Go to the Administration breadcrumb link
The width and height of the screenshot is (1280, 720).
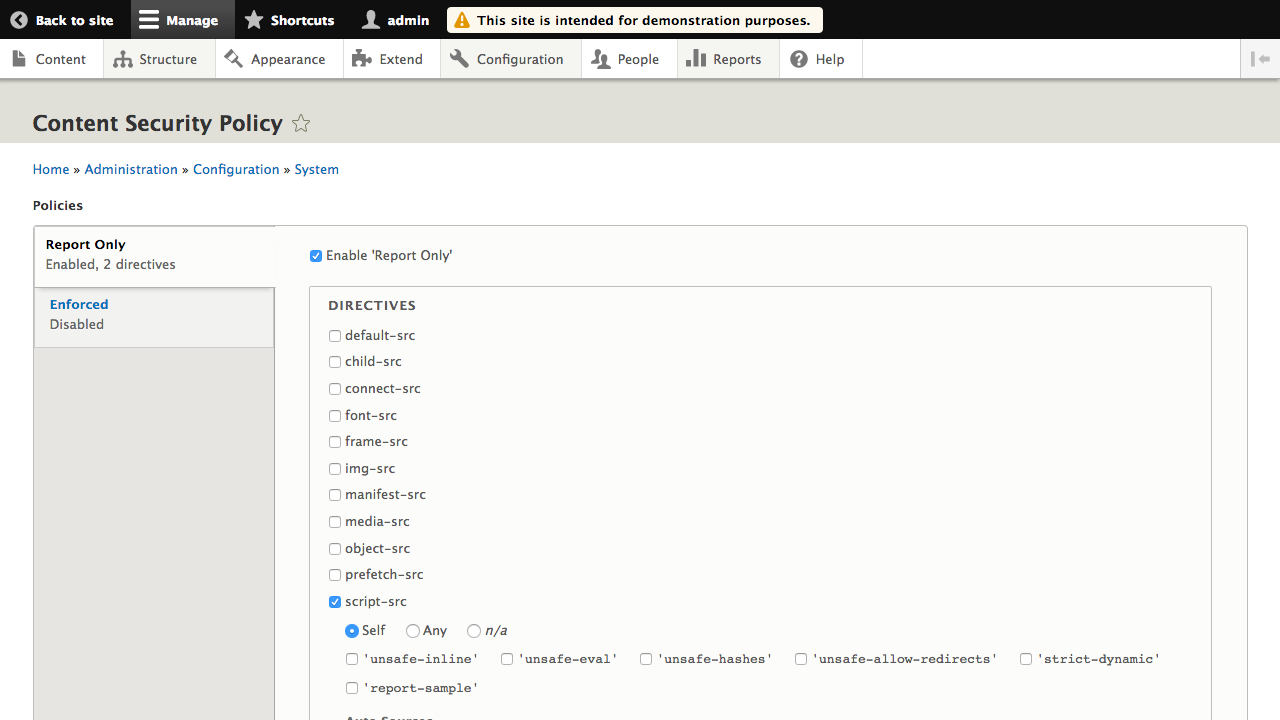click(x=131, y=169)
